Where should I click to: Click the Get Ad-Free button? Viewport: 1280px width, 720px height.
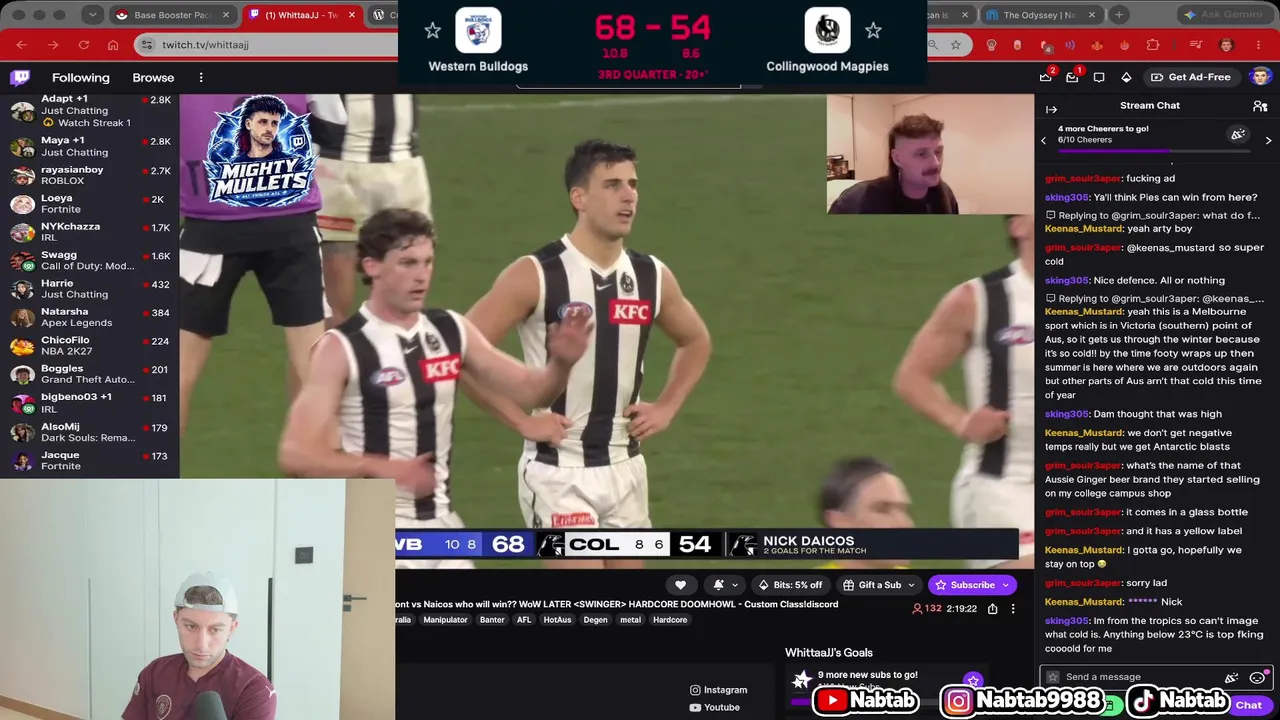1191,77
